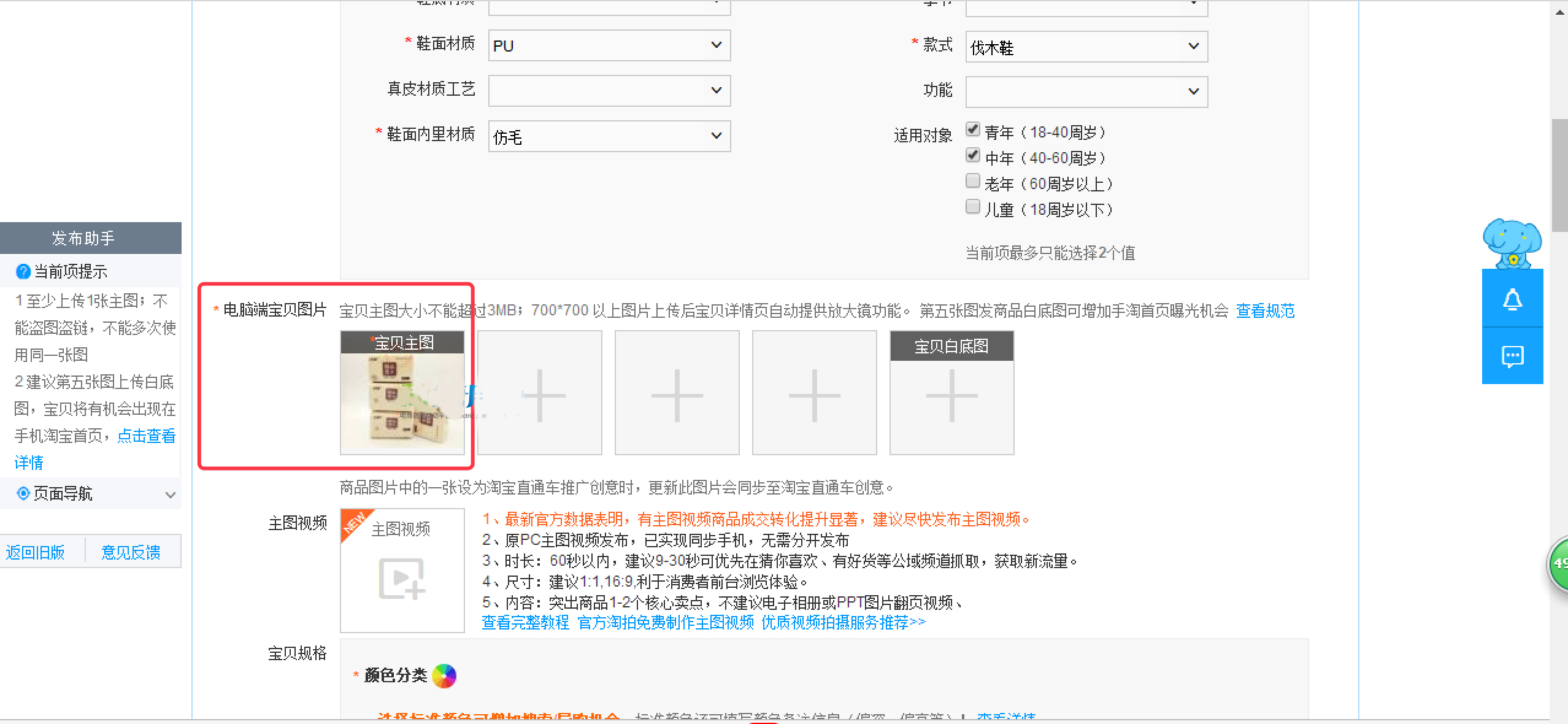Check 儿童（18周岁以下）checkbox
The image size is (1568, 724).
coord(972,207)
